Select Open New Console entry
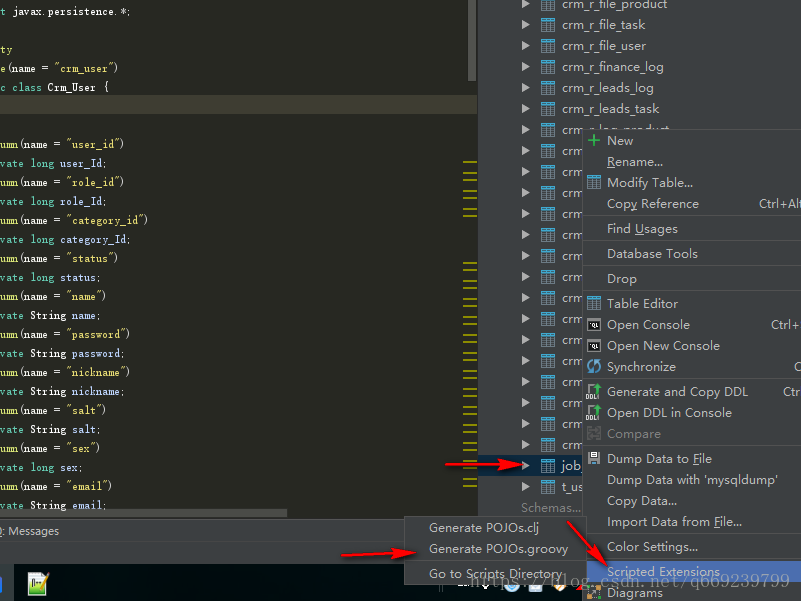Image resolution: width=801 pixels, height=601 pixels. point(692,345)
